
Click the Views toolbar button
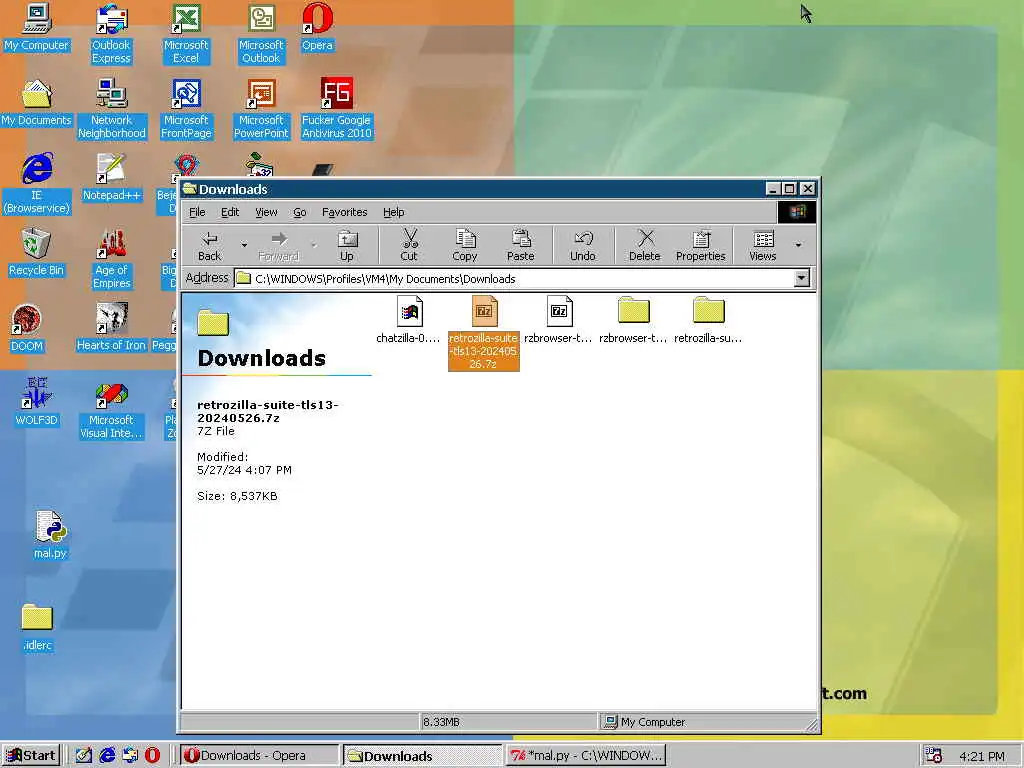(x=763, y=246)
